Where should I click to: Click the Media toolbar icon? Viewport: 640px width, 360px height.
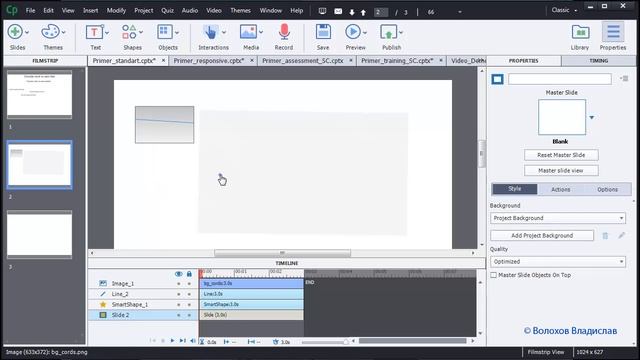point(248,32)
